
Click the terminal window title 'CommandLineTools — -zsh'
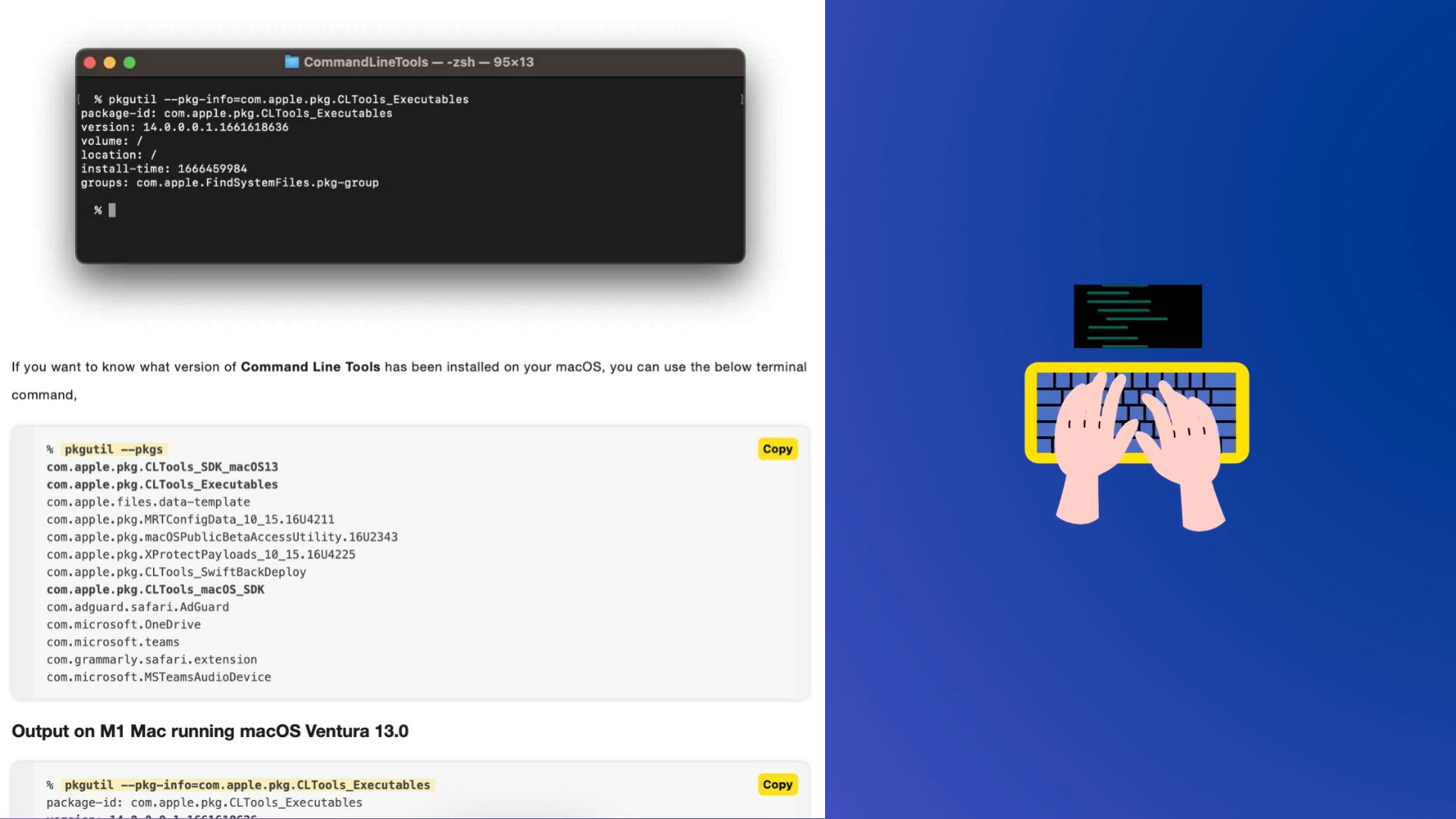419,62
